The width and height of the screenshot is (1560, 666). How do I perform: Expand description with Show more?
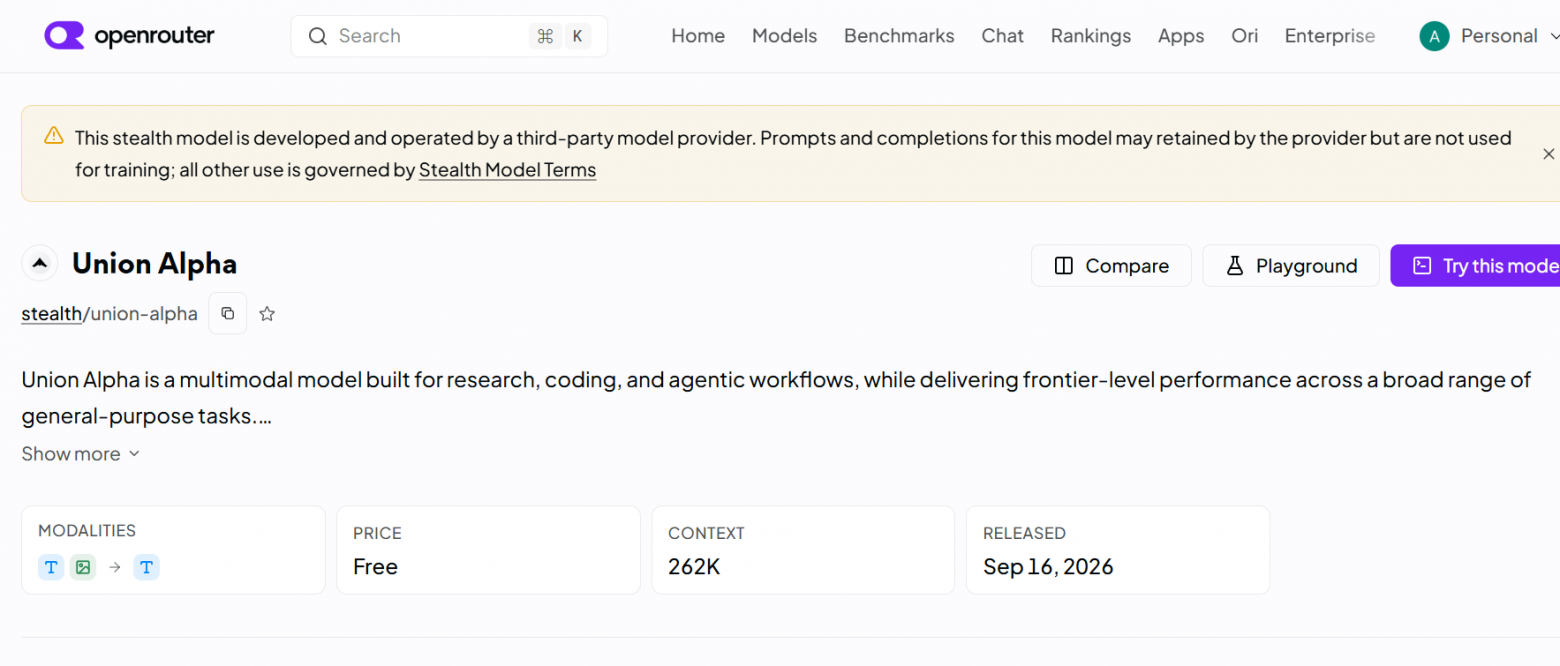[80, 454]
